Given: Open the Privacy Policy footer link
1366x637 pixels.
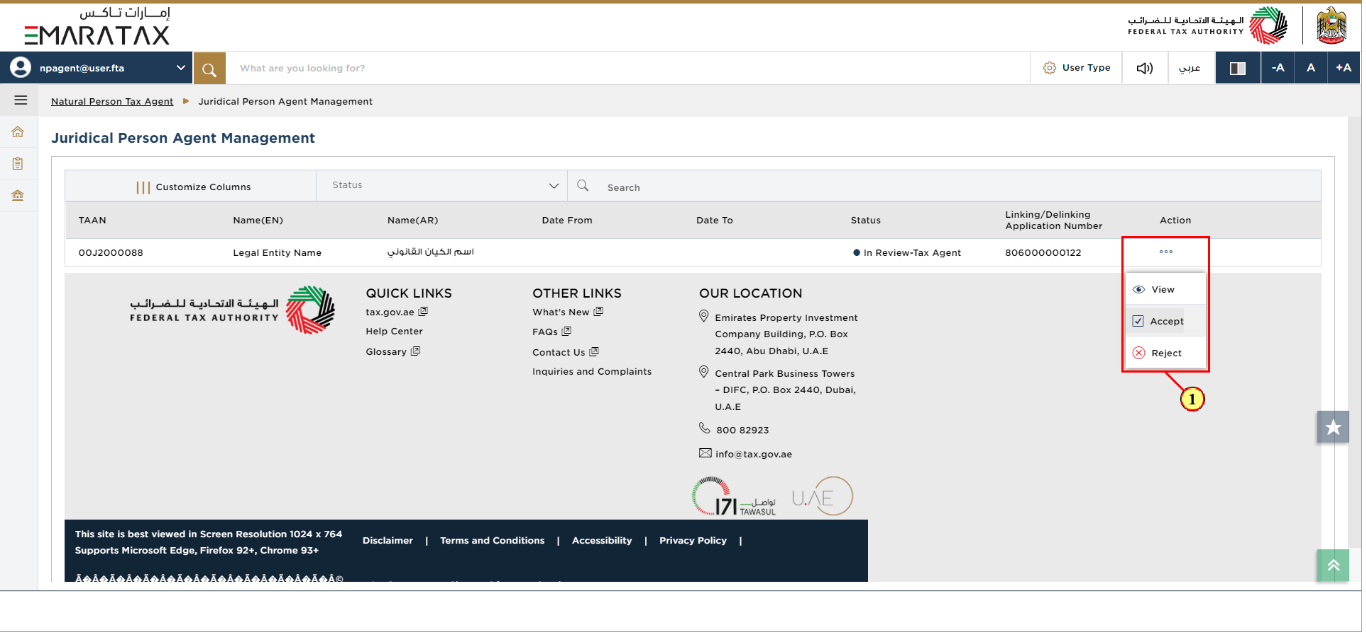Looking at the screenshot, I should click(x=693, y=540).
